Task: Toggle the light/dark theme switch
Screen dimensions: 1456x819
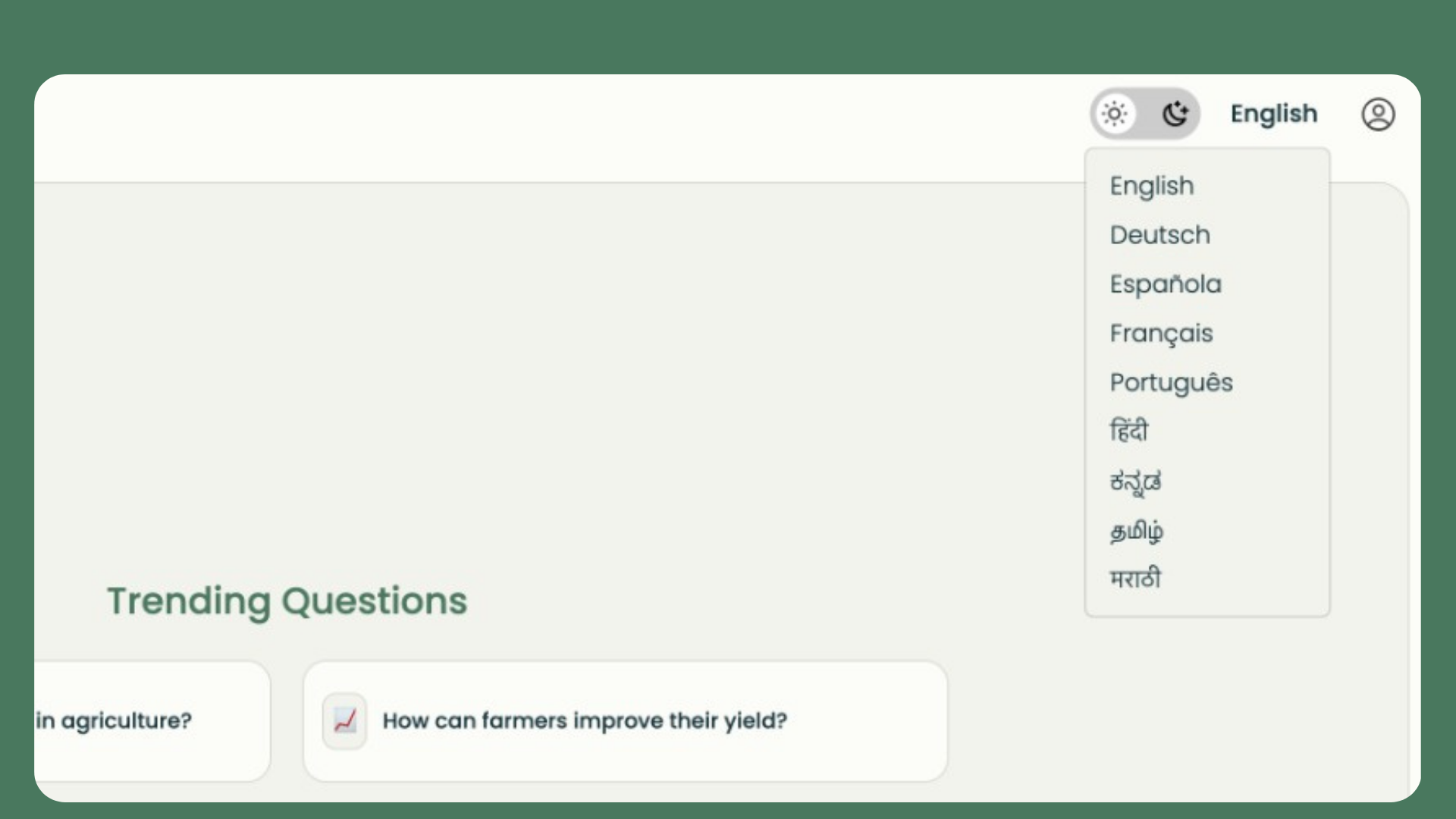Action: 1145,115
